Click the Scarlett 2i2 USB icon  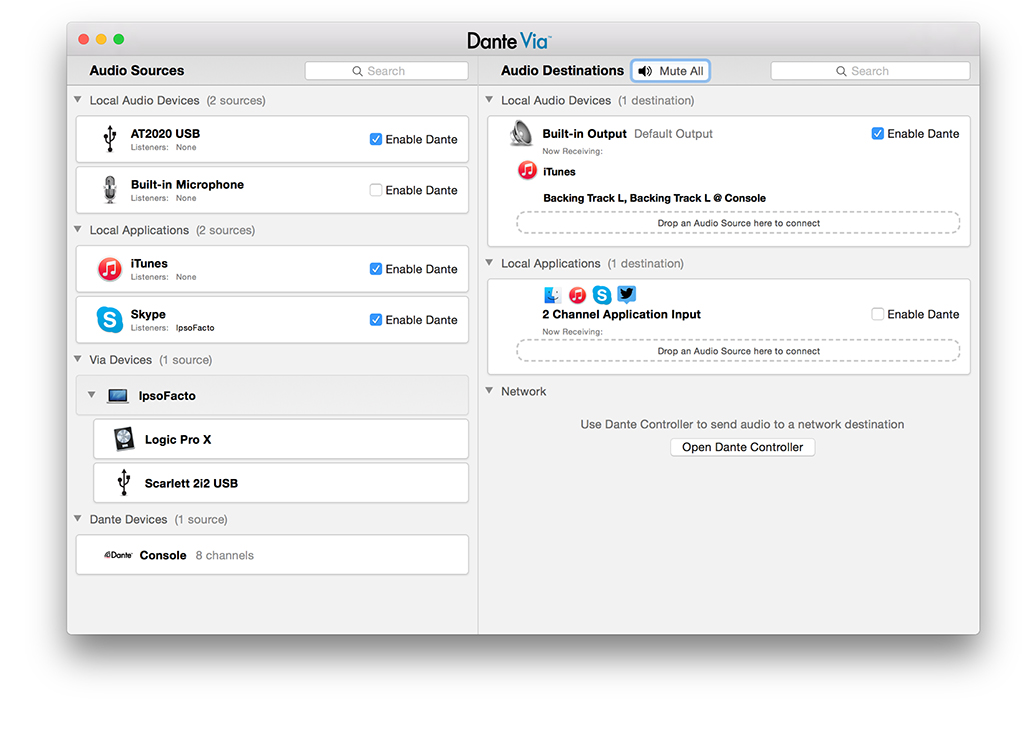124,483
